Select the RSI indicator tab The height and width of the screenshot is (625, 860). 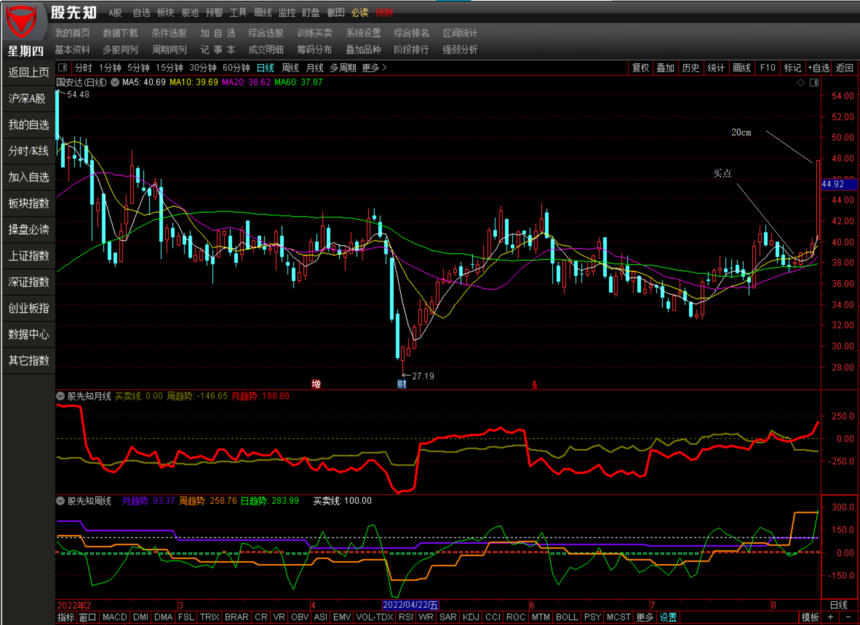(406, 617)
